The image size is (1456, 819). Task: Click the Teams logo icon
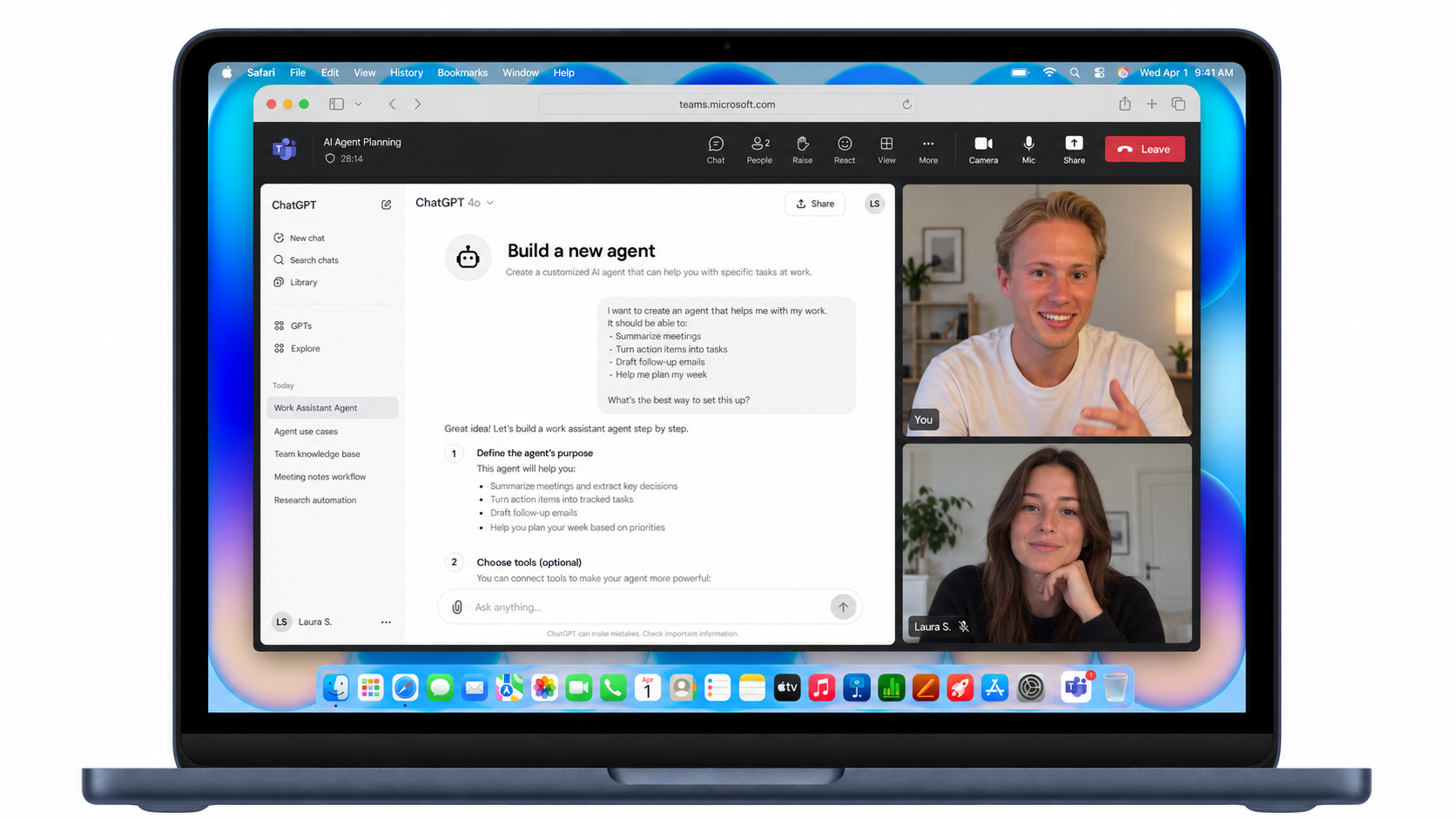click(x=285, y=149)
